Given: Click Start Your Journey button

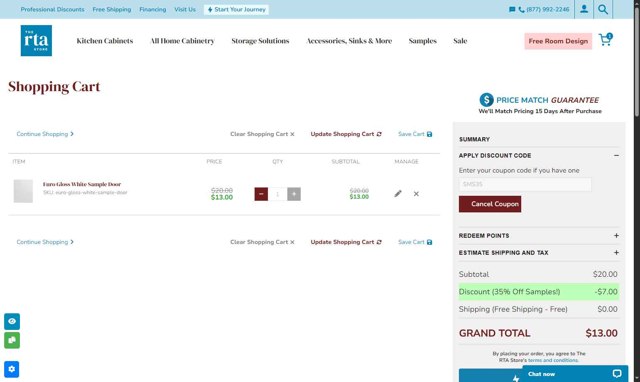Looking at the screenshot, I should [x=236, y=9].
